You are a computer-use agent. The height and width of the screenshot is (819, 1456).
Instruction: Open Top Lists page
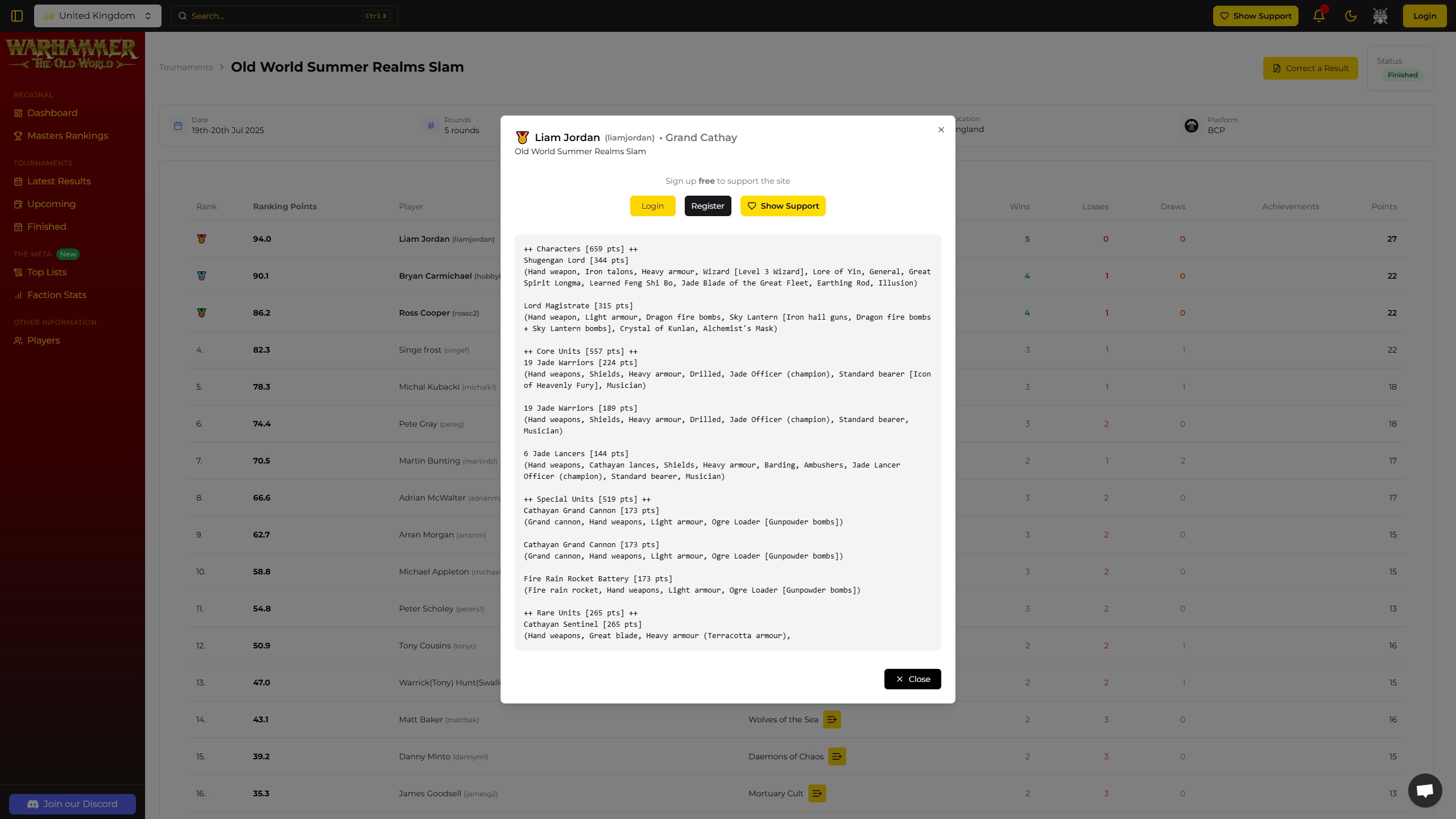(x=47, y=272)
